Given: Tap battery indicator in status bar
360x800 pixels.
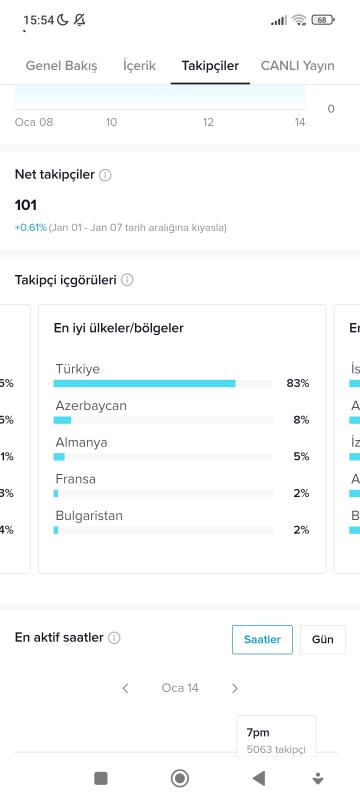Looking at the screenshot, I should [323, 20].
